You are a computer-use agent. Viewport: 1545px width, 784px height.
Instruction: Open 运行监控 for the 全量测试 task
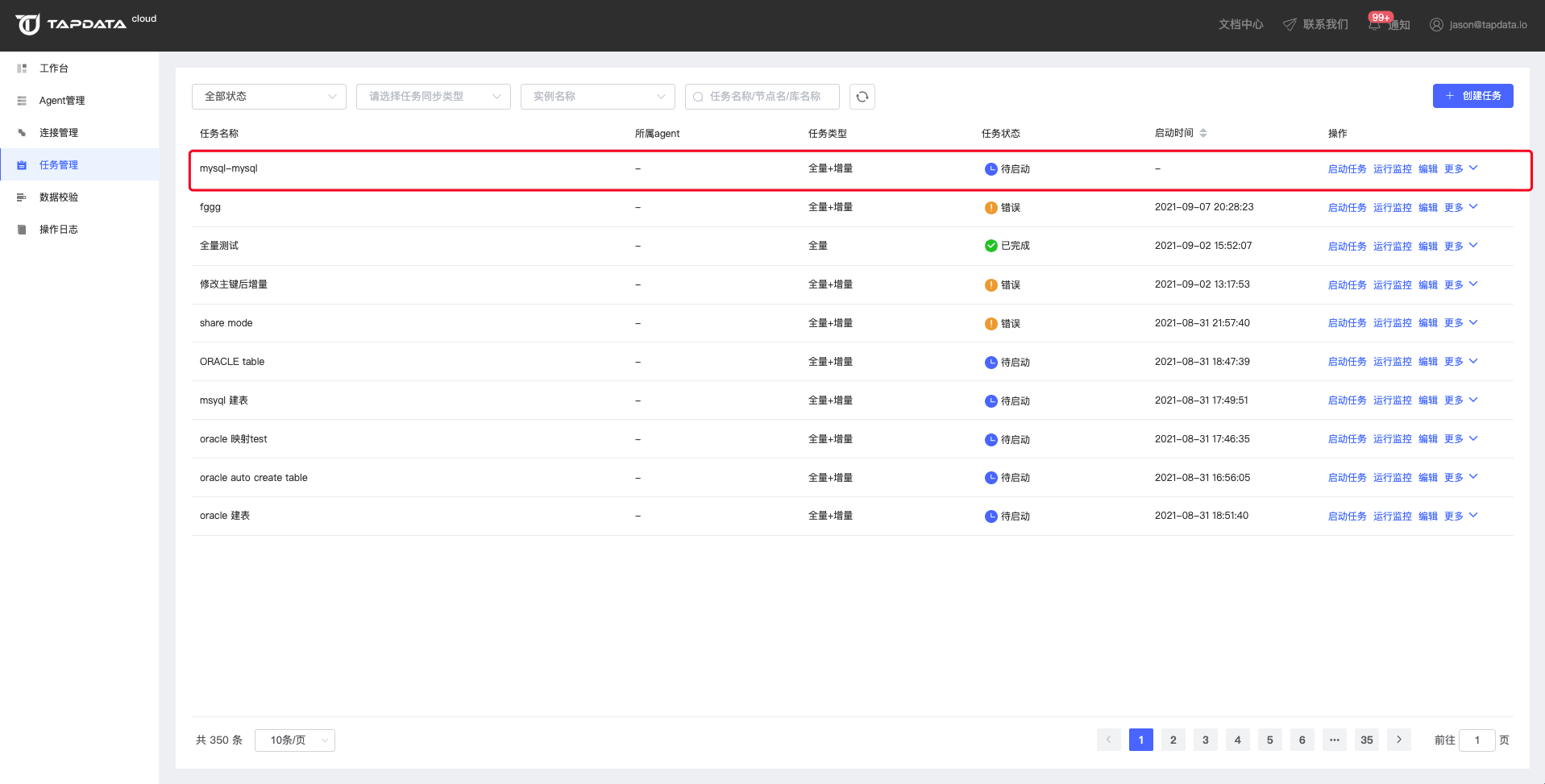pos(1392,246)
